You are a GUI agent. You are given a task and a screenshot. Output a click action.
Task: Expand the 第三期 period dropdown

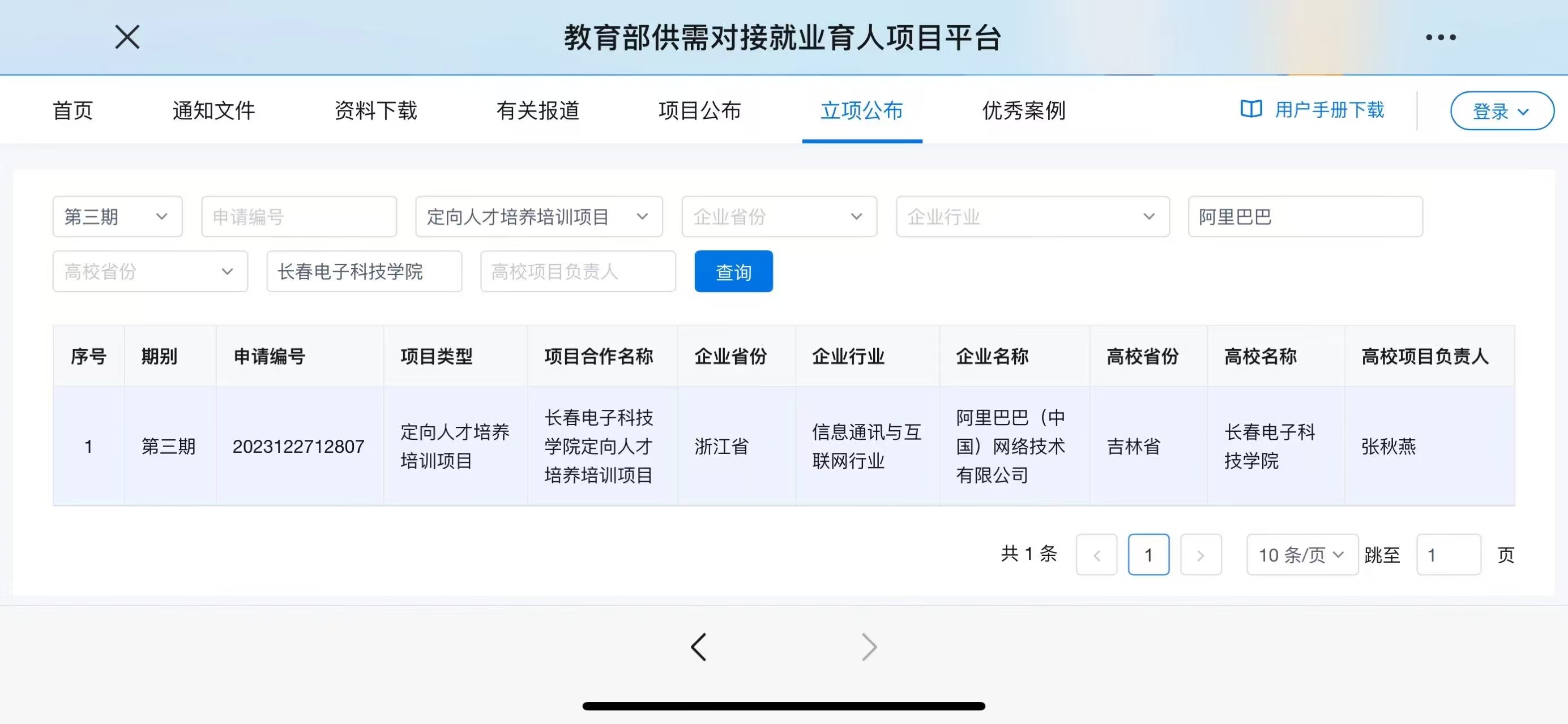pos(117,217)
